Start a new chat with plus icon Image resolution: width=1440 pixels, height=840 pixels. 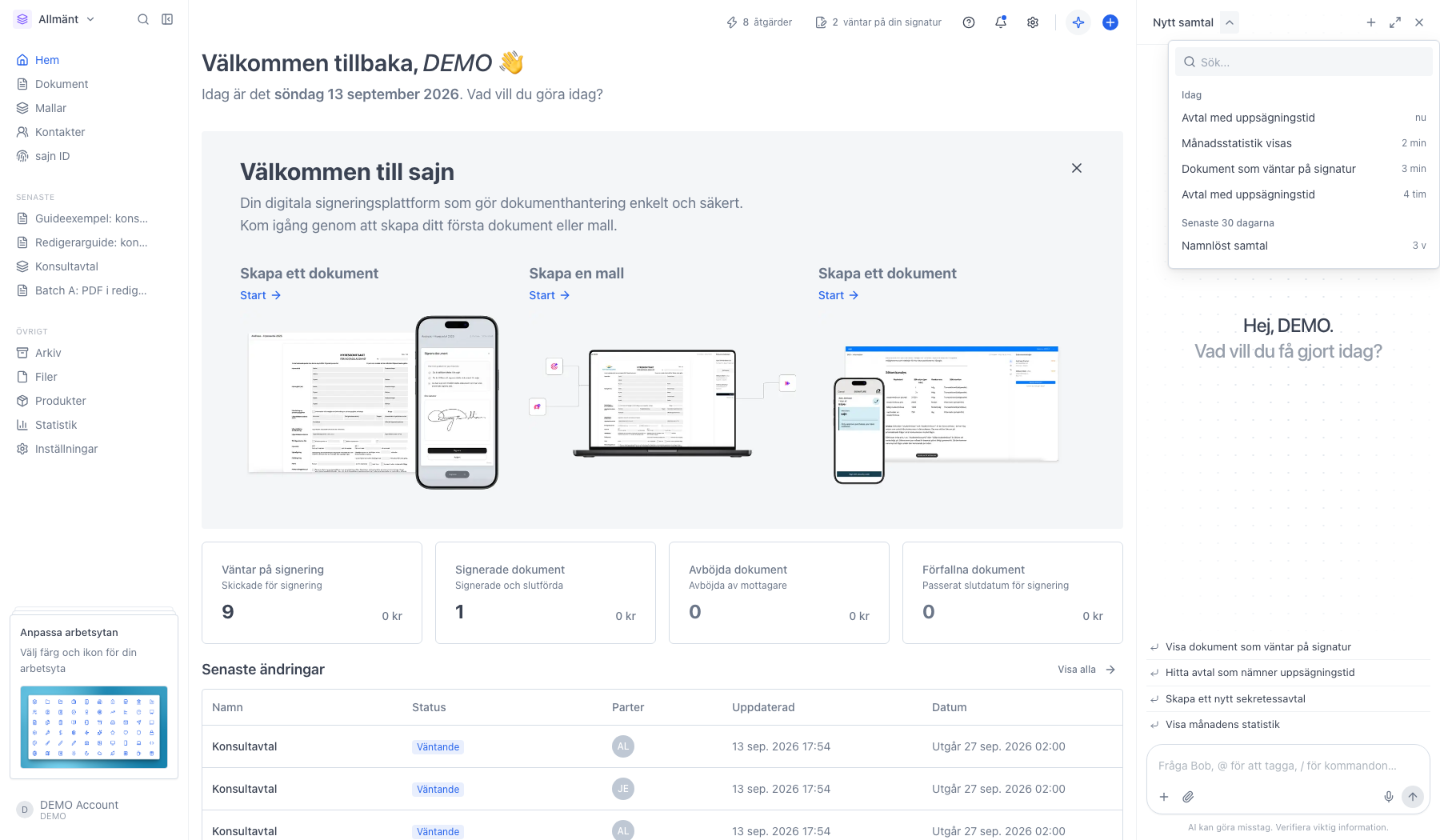pos(1371,22)
